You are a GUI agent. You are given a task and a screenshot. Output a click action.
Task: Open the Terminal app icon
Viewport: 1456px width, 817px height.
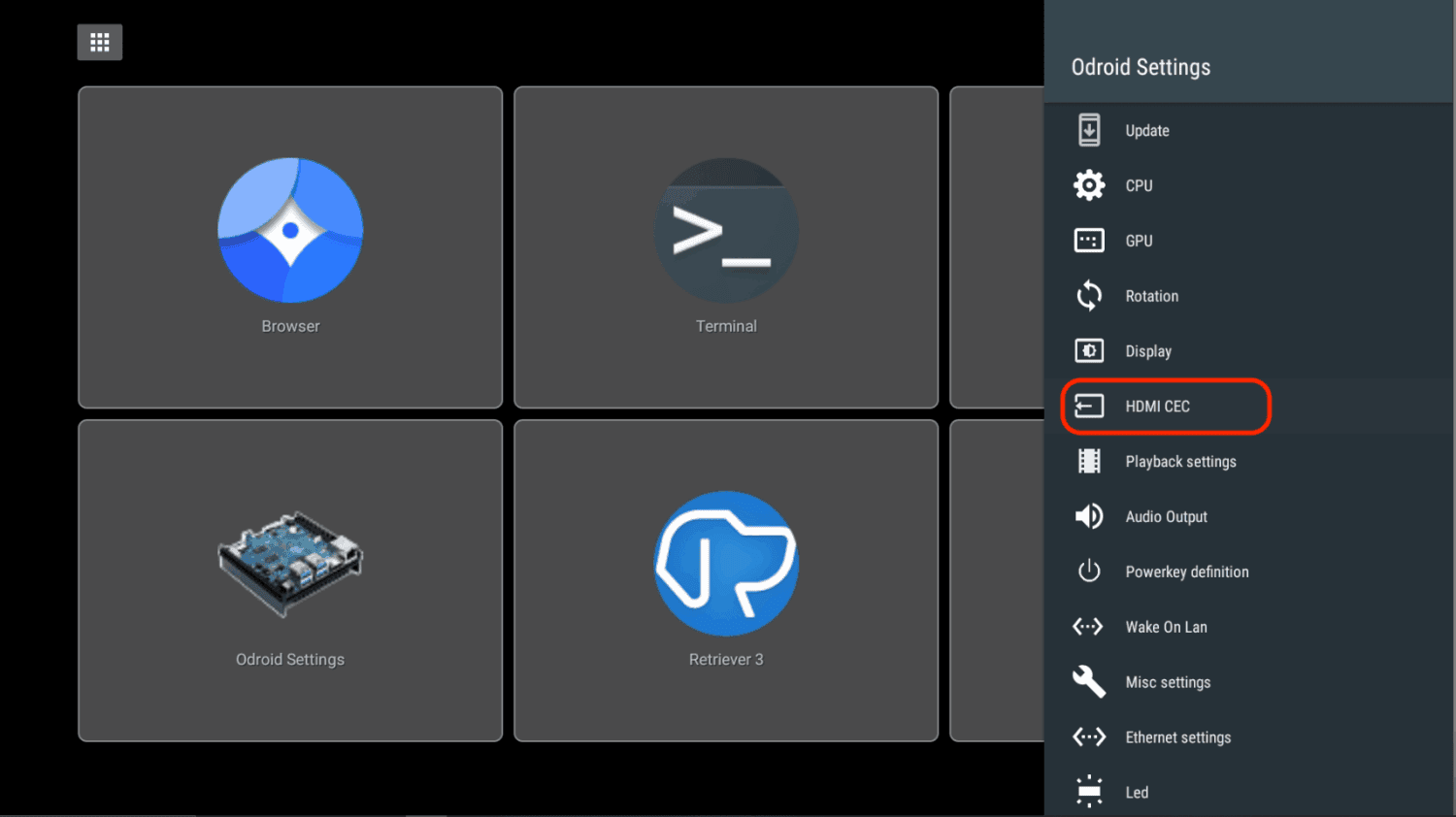(726, 230)
